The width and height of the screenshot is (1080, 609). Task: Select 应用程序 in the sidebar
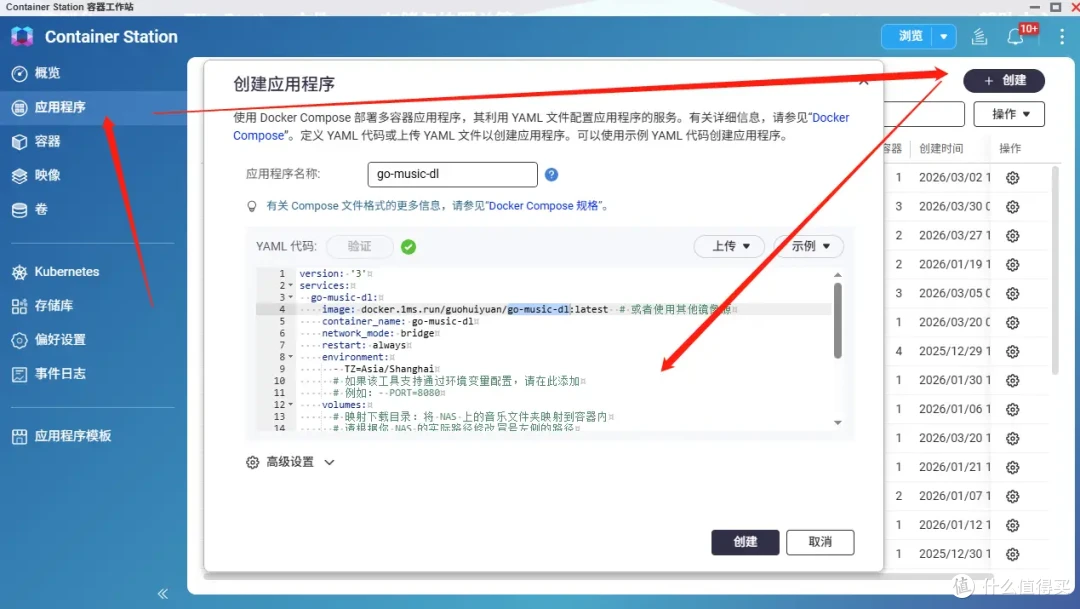[60, 107]
